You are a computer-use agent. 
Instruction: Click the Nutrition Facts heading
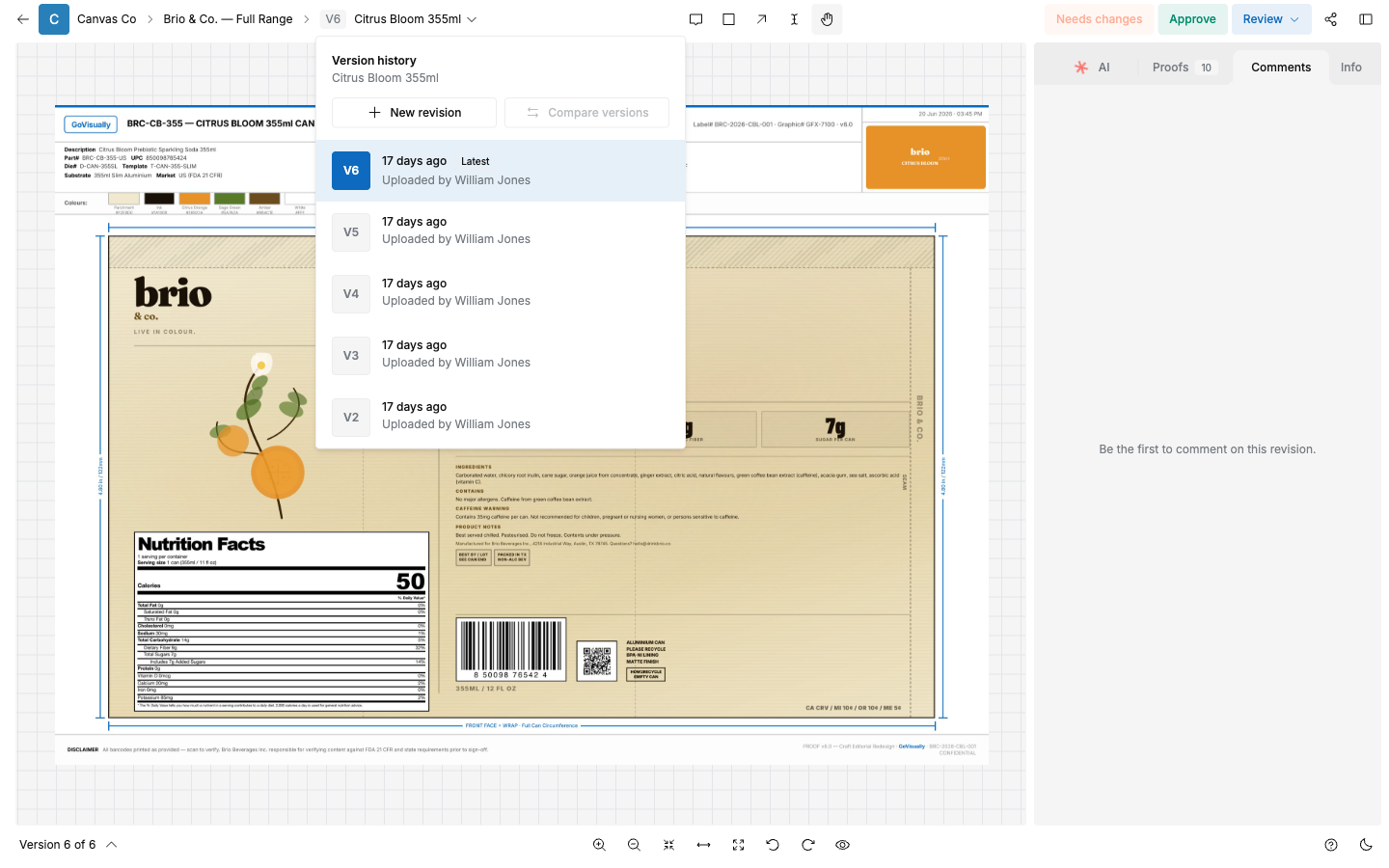[x=201, y=544]
